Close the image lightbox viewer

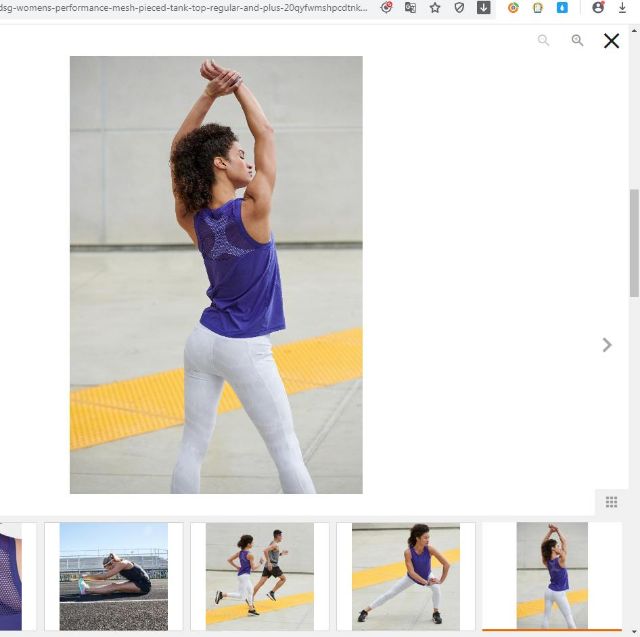(x=611, y=41)
